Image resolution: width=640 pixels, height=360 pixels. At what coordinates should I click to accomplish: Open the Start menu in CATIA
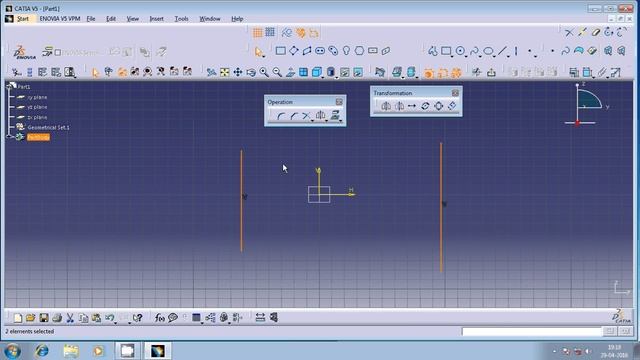pos(23,19)
